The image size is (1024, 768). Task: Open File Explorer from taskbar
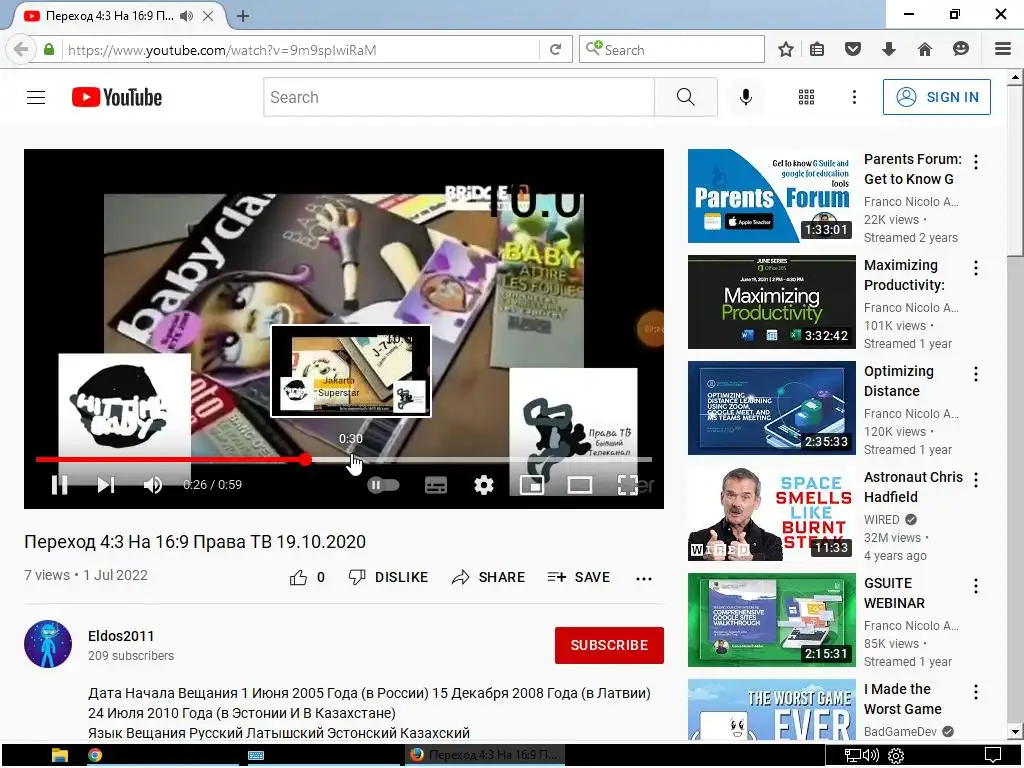[x=59, y=756]
